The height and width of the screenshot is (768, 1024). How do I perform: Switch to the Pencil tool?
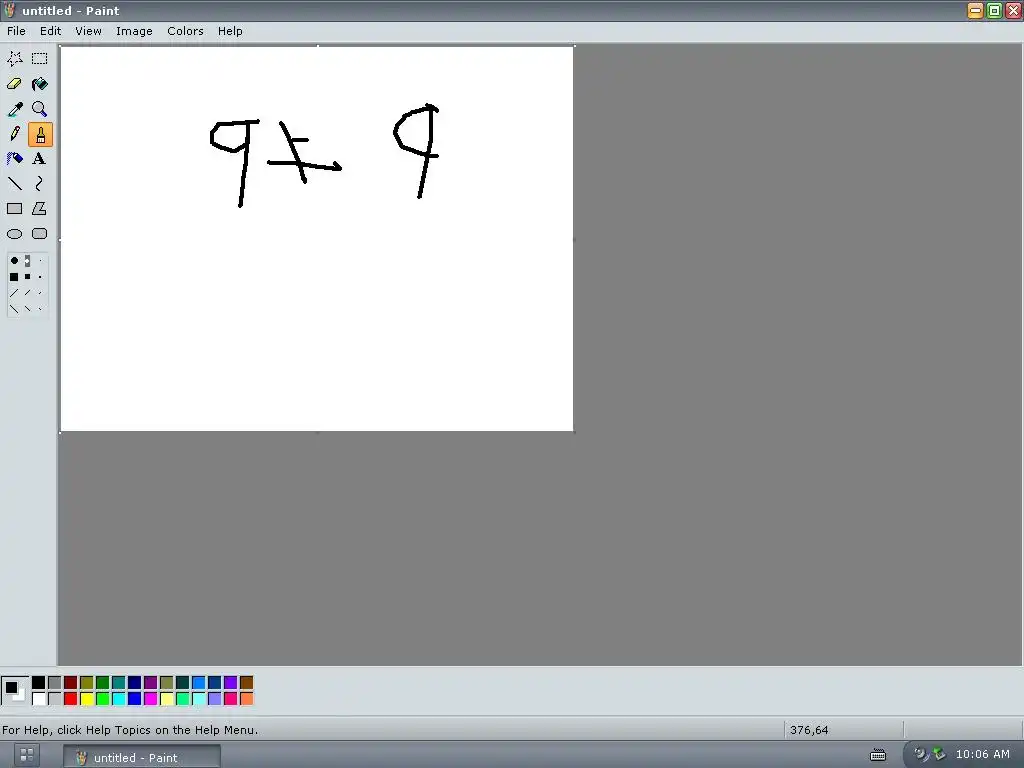14,134
